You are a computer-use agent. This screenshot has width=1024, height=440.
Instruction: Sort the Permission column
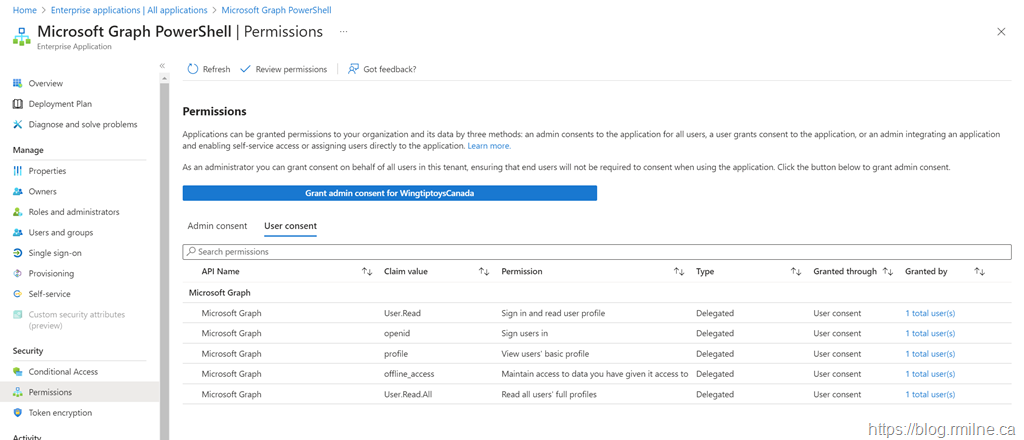(x=679, y=272)
